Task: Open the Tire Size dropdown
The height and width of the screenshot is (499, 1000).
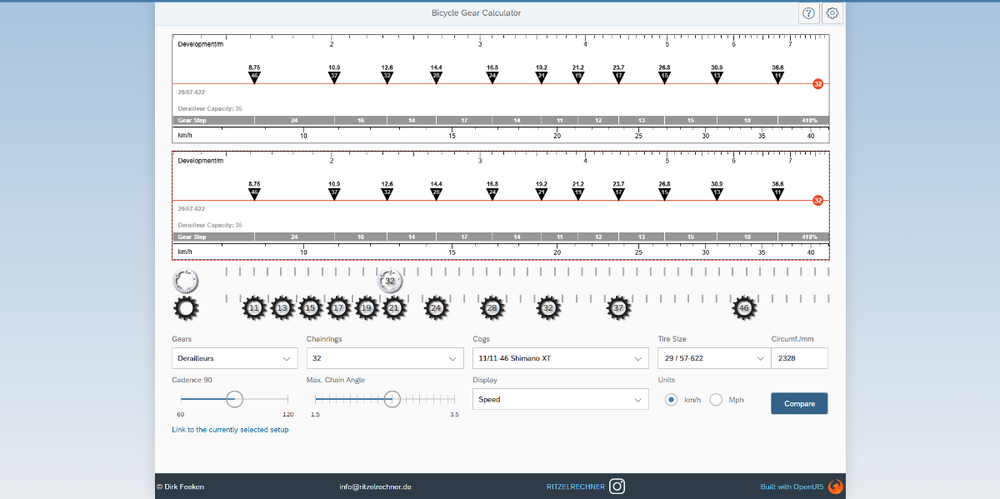Action: point(710,358)
